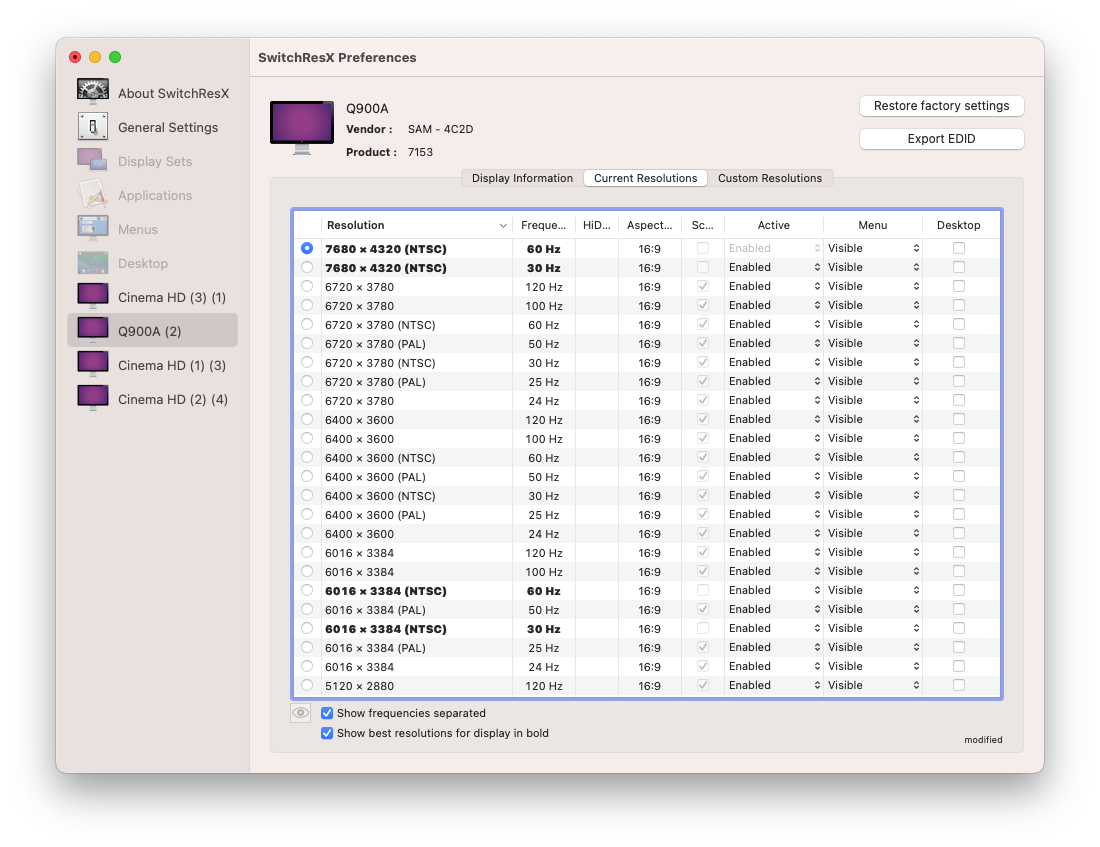Switch to Display Information tab
Screen dimensions: 1100x847
522,178
